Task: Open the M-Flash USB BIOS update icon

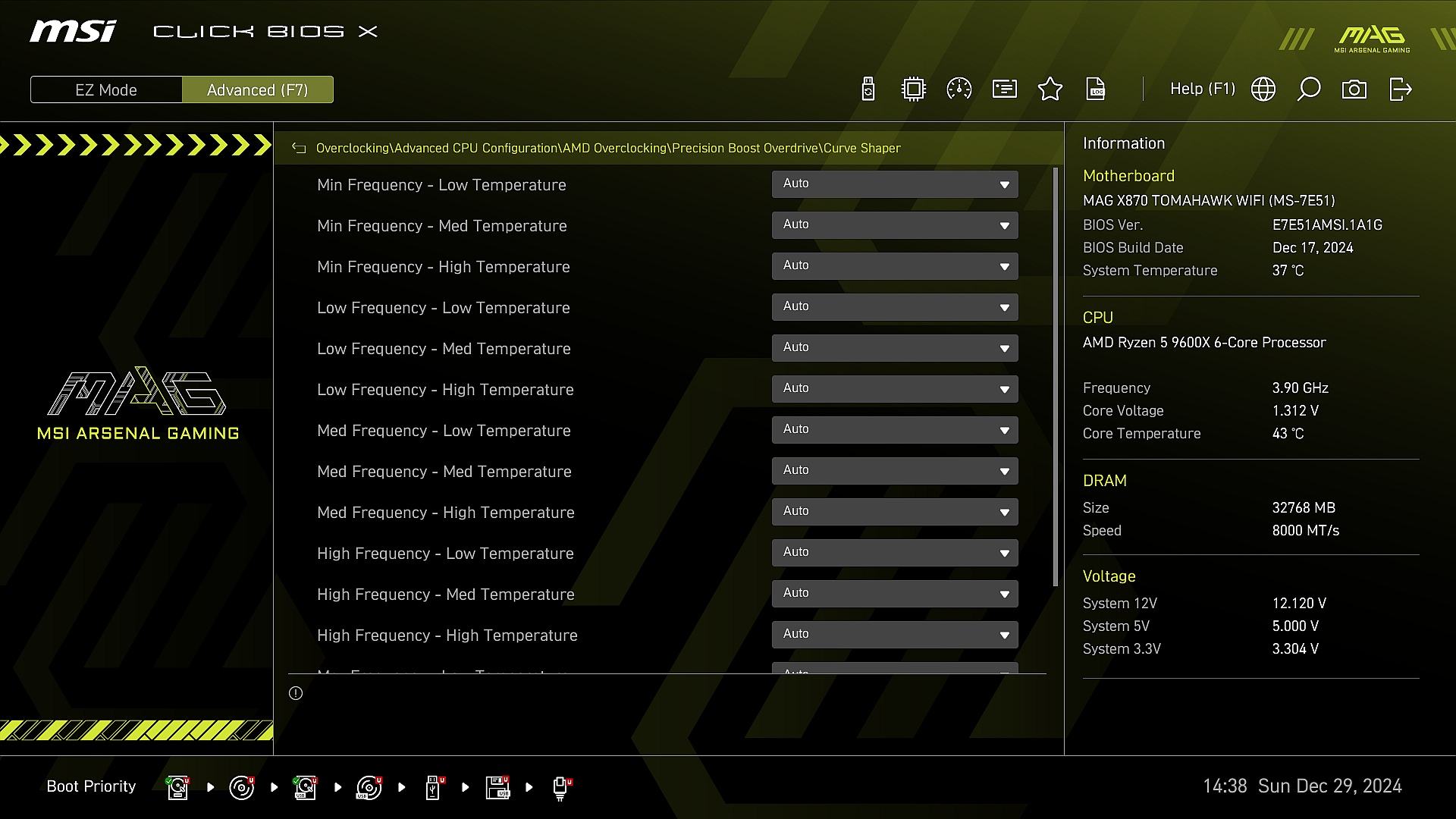Action: [868, 89]
